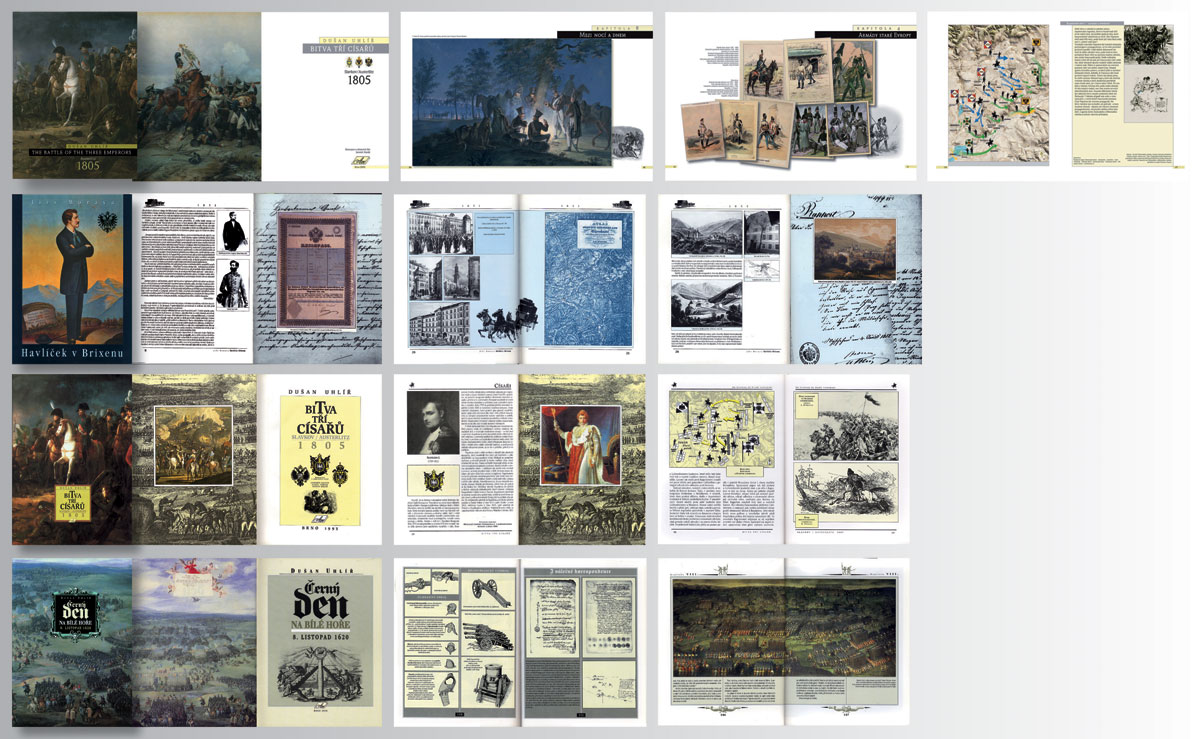Open the spread with the purple bordered document

[x=258, y=279]
